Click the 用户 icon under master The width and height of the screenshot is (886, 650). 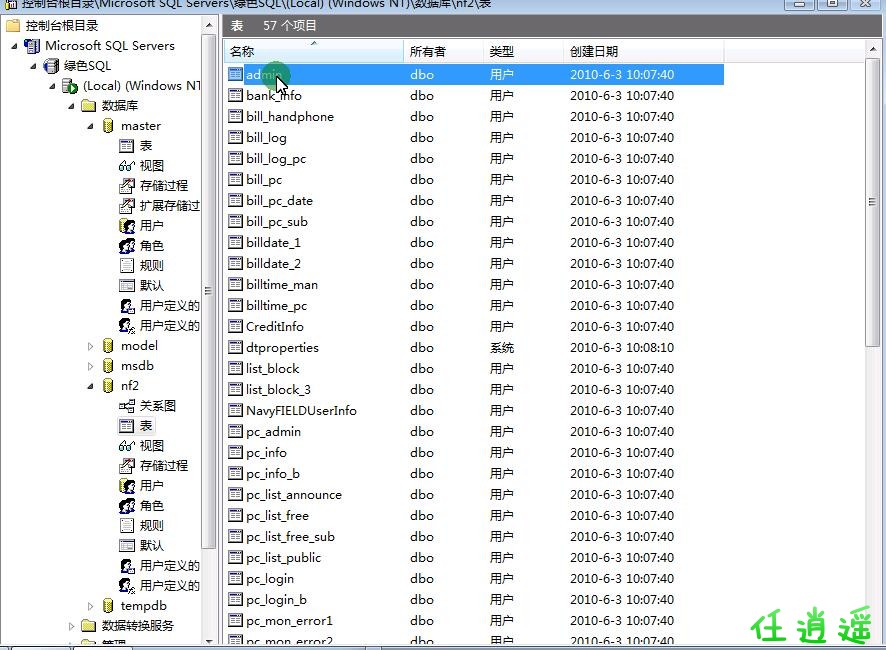(x=127, y=226)
